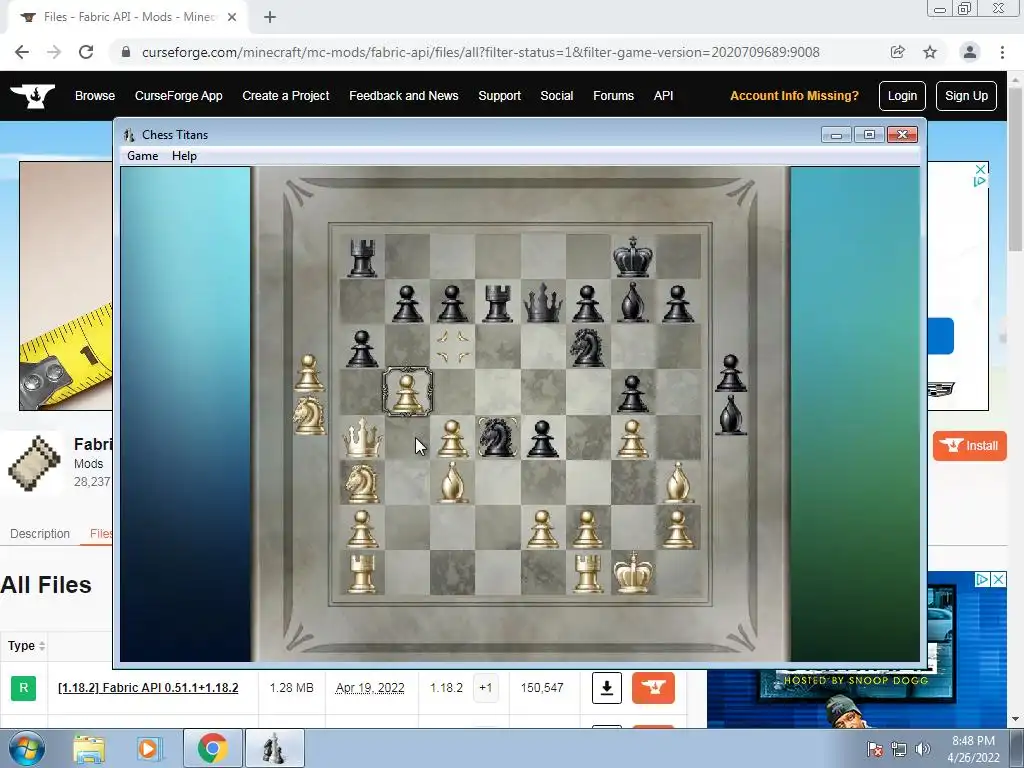The width and height of the screenshot is (1024, 768).
Task: Open Windows Media Player from the taskbar
Action: (148, 748)
